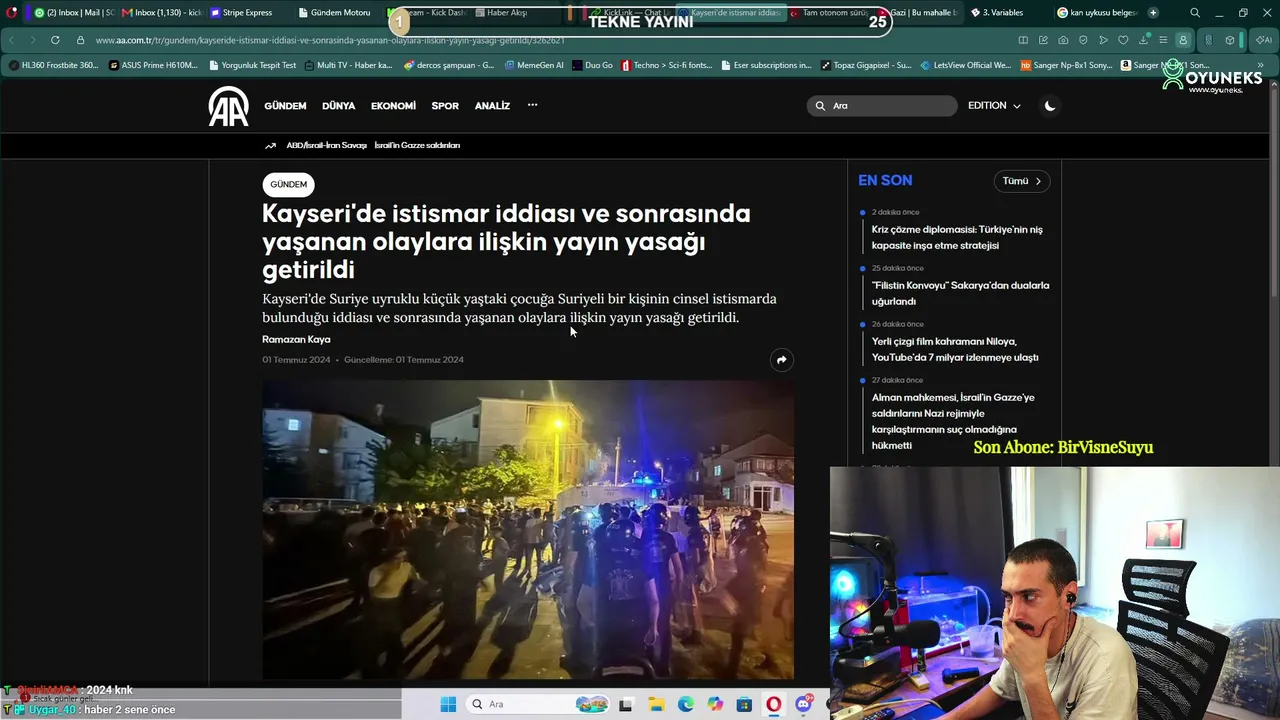The width and height of the screenshot is (1280, 720).
Task: Launch Microsoft Edge from taskbar
Action: tap(685, 704)
